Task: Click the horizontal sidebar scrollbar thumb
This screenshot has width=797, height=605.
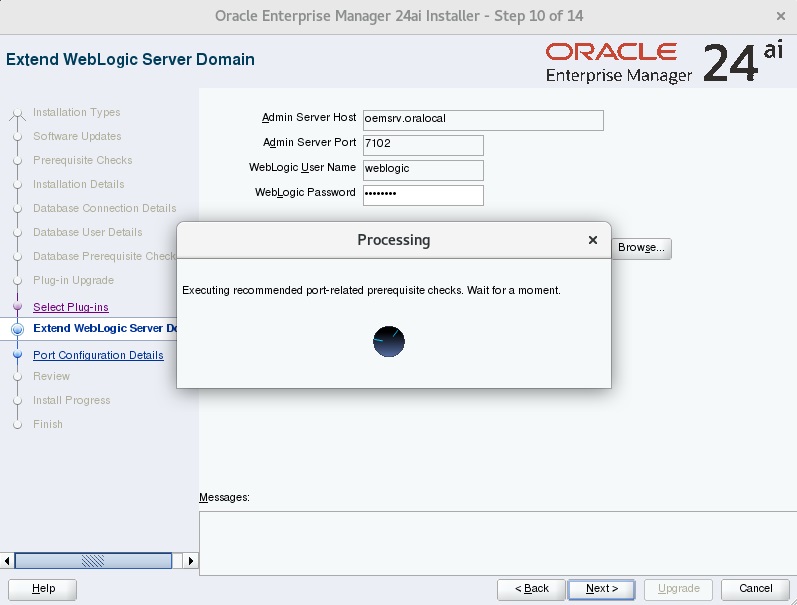Action: (x=93, y=561)
